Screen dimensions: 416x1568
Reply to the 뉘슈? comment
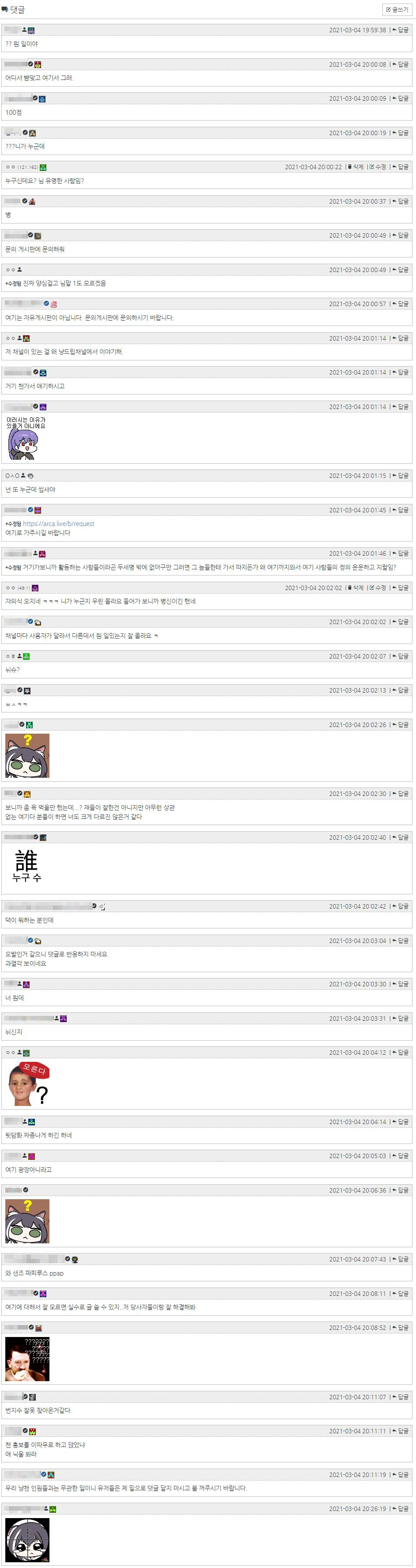pos(400,656)
